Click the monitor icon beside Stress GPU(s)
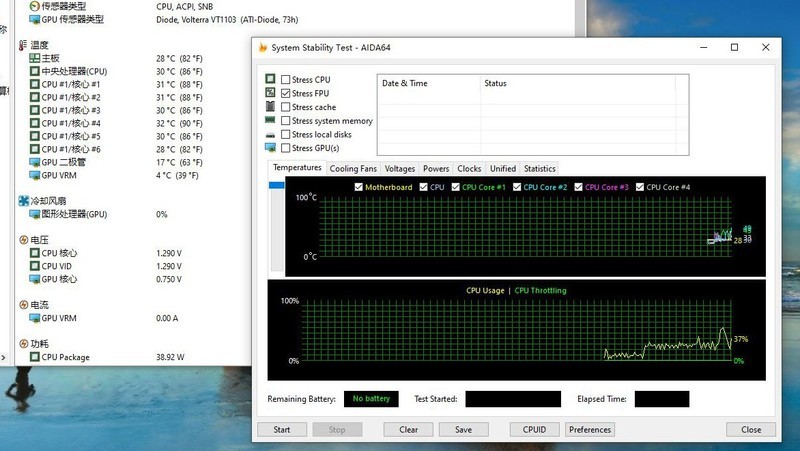 (x=270, y=148)
